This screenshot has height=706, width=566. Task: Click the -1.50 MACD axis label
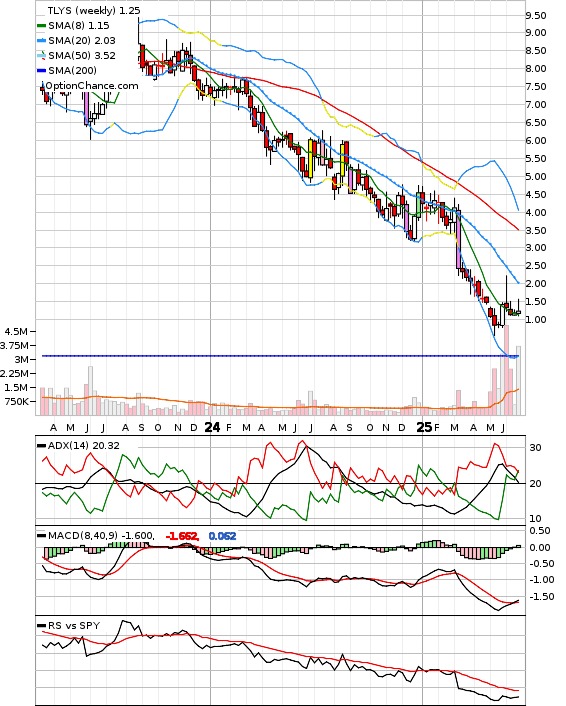point(542,597)
